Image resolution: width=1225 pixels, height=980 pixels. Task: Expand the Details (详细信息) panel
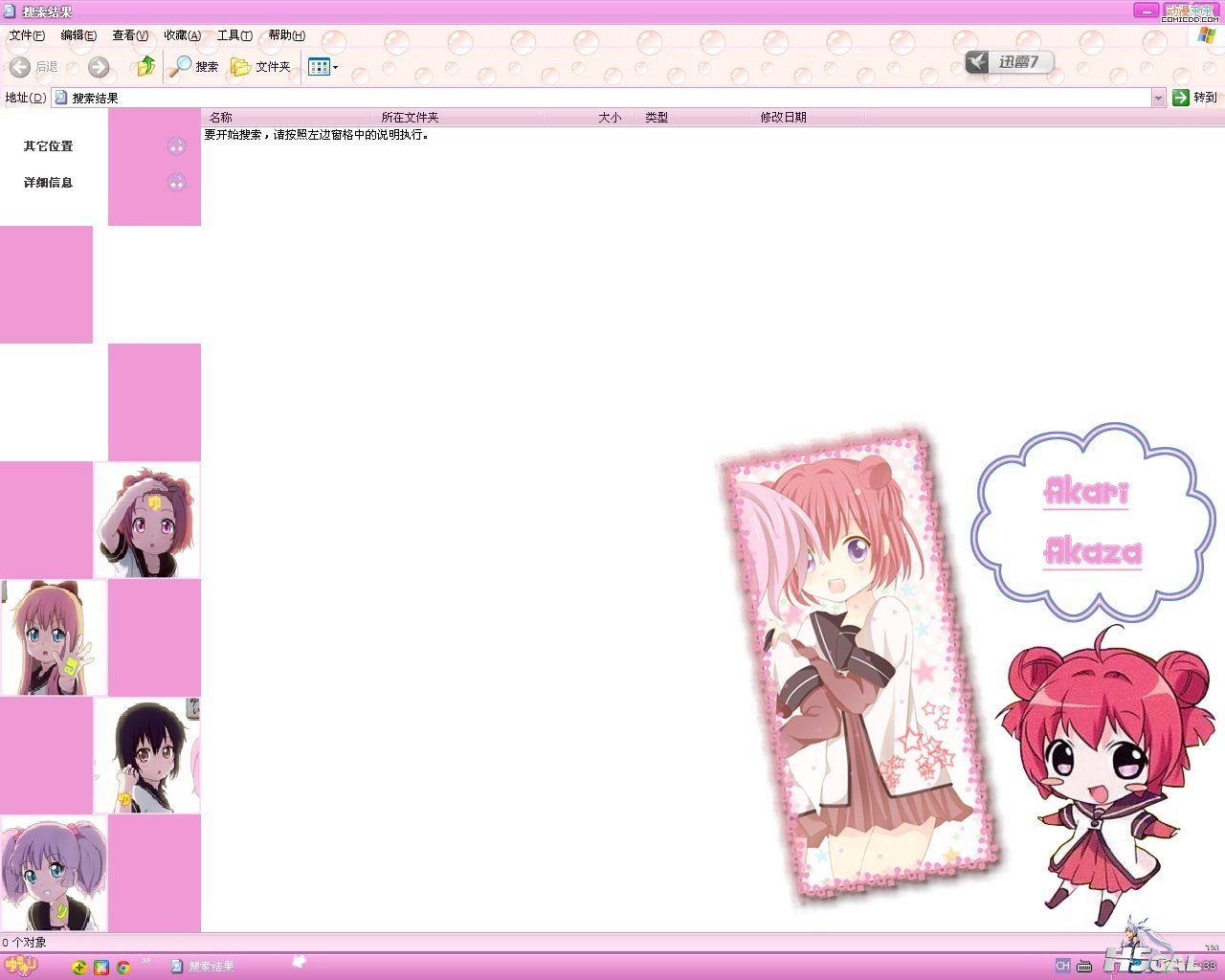tap(176, 183)
